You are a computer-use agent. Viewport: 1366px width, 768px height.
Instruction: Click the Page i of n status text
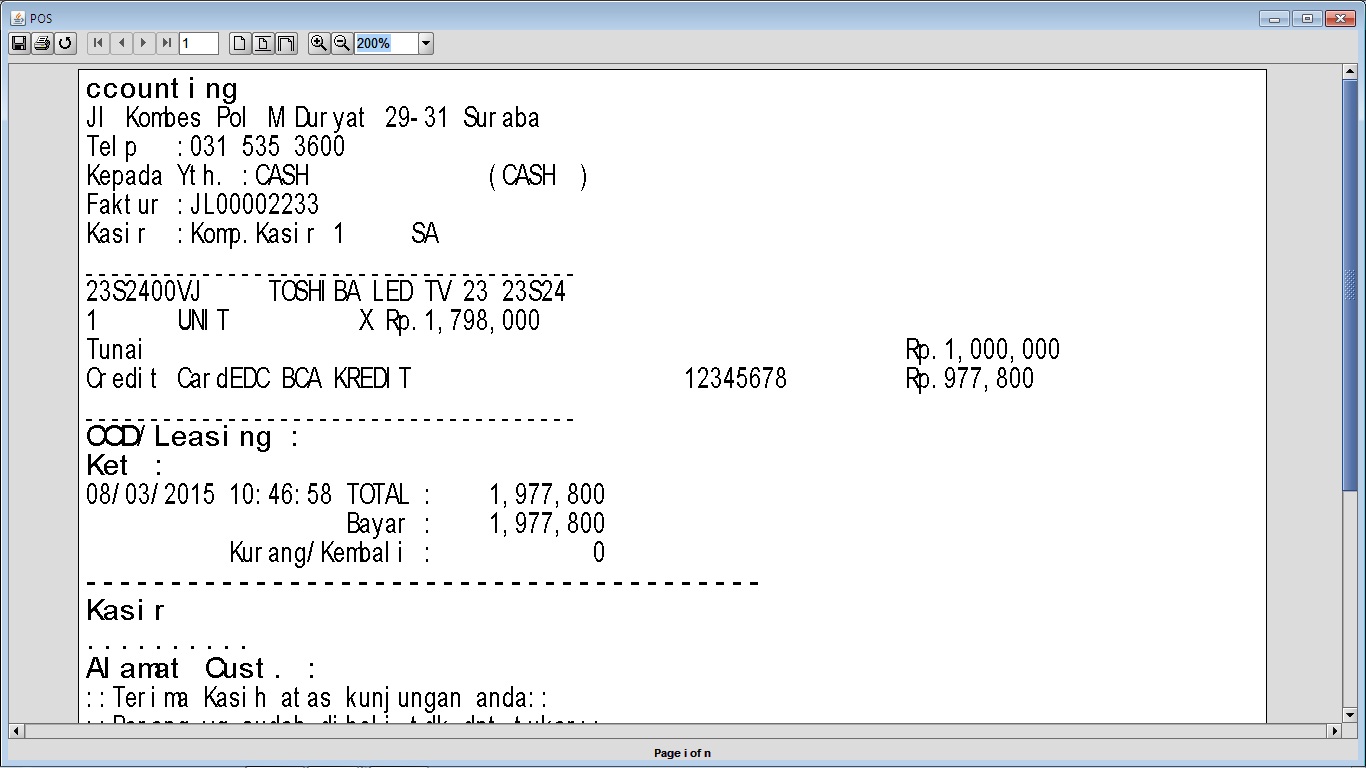(683, 753)
